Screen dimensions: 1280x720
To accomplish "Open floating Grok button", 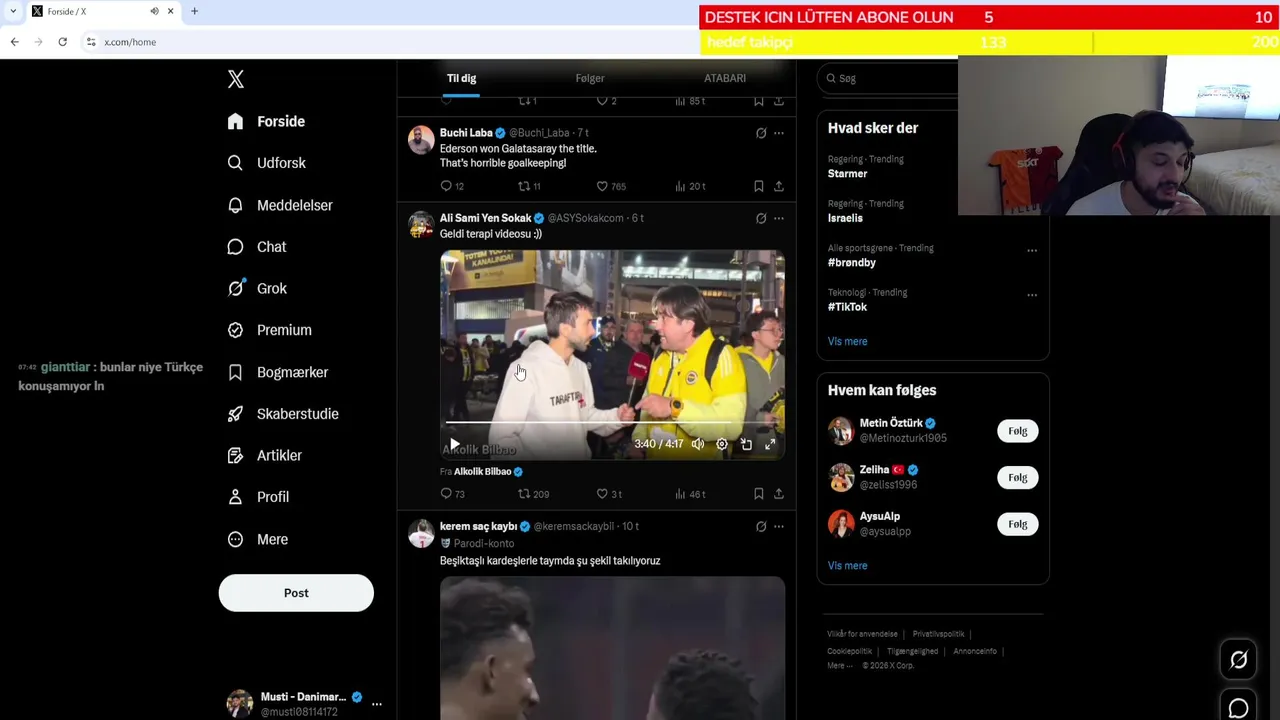I will coord(1238,659).
